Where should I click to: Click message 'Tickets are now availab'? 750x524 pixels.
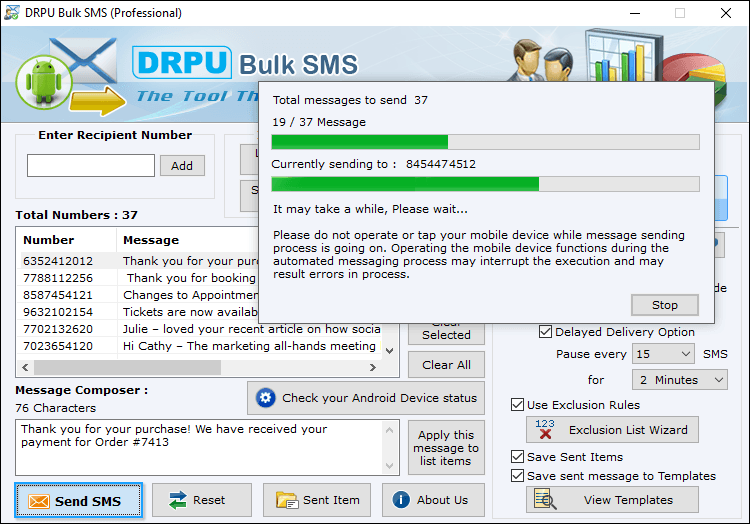(190, 312)
